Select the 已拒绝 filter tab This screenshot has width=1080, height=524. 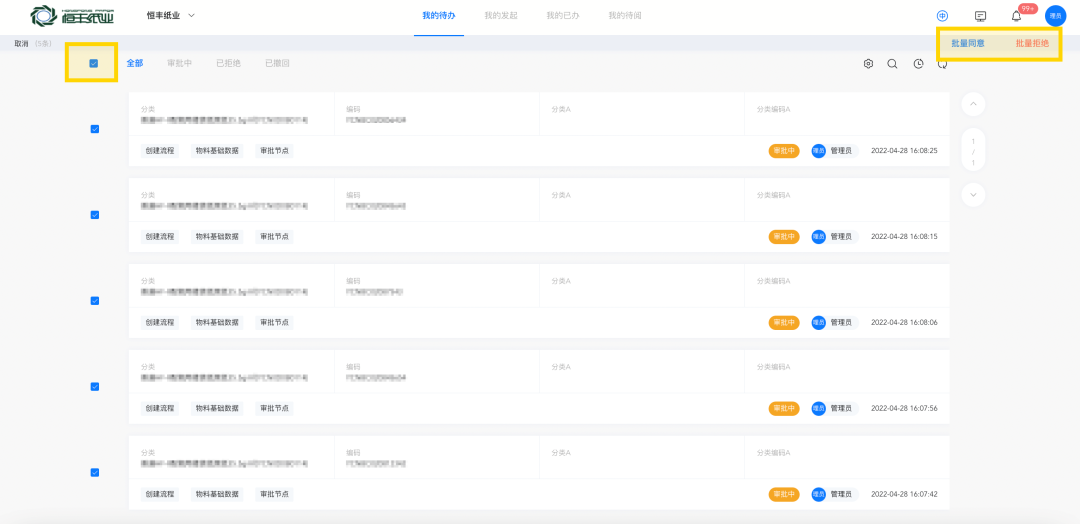229,63
